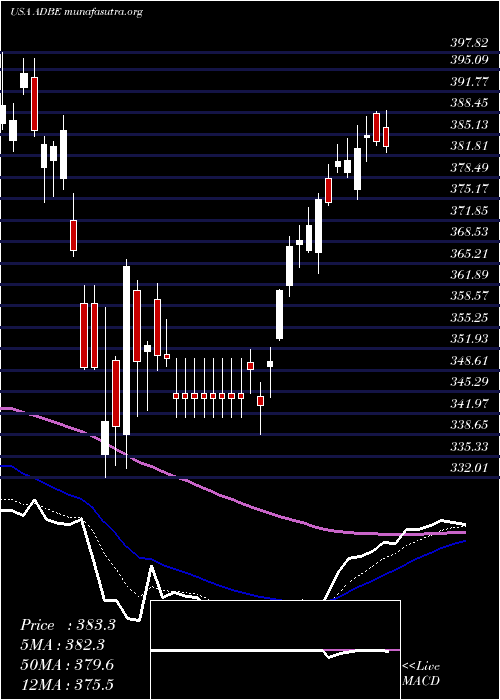Image resolution: width=500 pixels, height=700 pixels.
Task: Click the 335.33 price level label
Action: click(468, 447)
